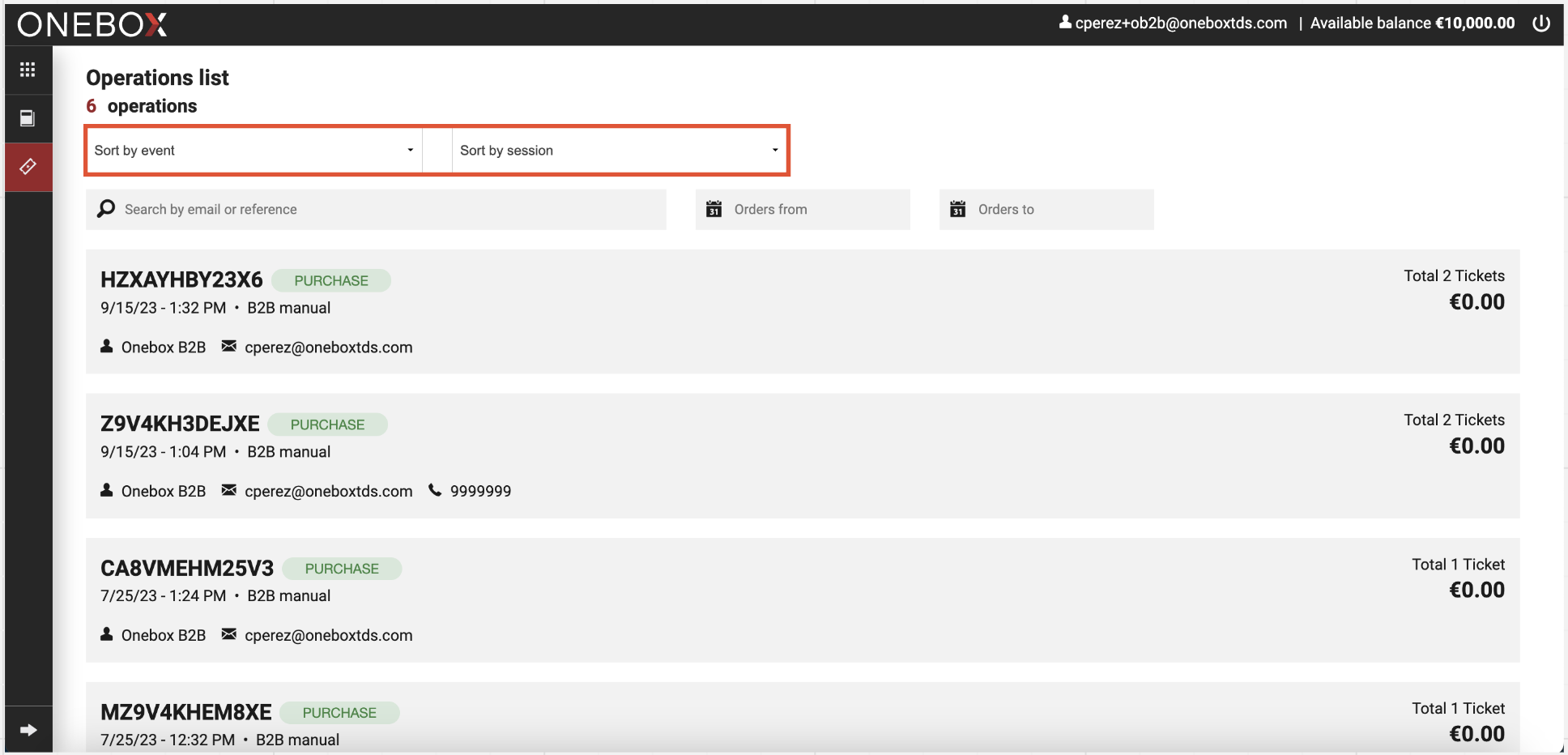This screenshot has height=755, width=1568.
Task: Click Total 2 Tickets for HZXAYHBY23X6
Action: pyautogui.click(x=1455, y=275)
